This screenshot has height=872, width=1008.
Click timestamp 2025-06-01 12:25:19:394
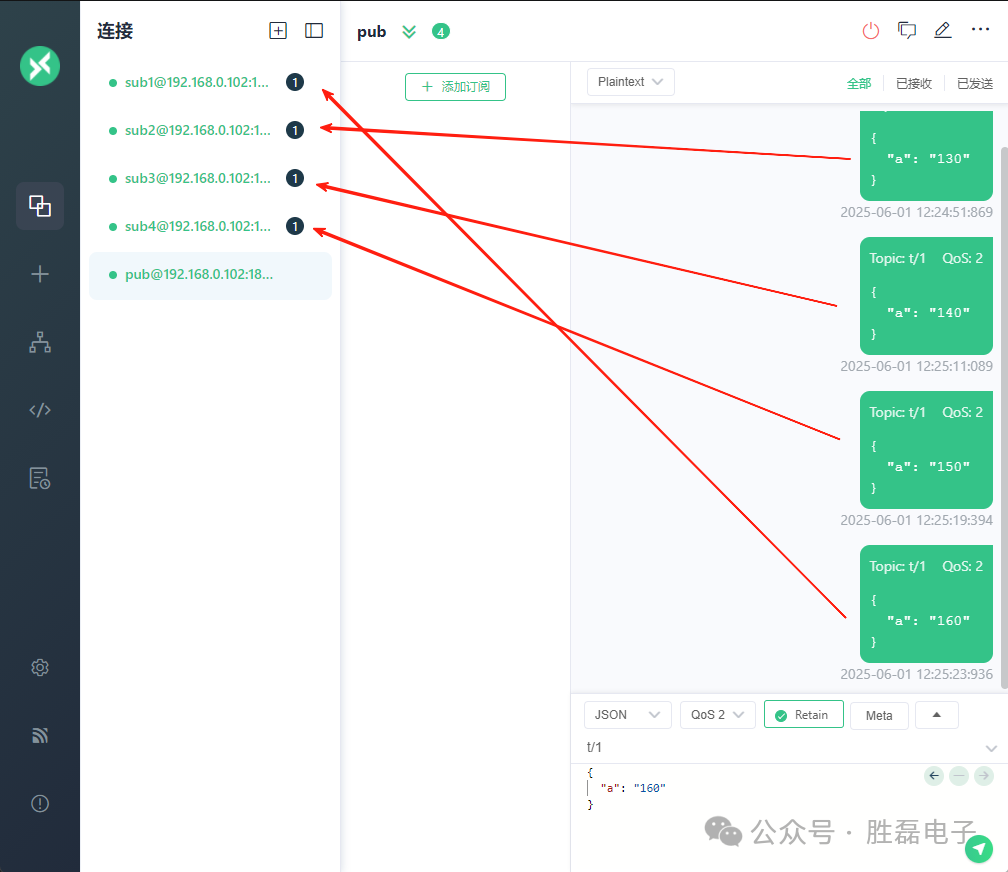916,520
